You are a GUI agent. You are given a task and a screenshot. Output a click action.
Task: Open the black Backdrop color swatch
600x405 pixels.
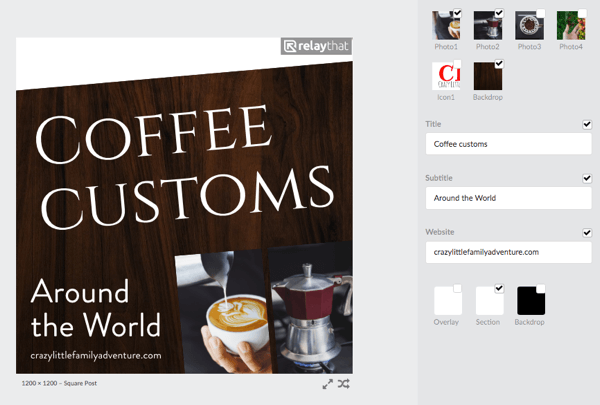[x=531, y=301]
